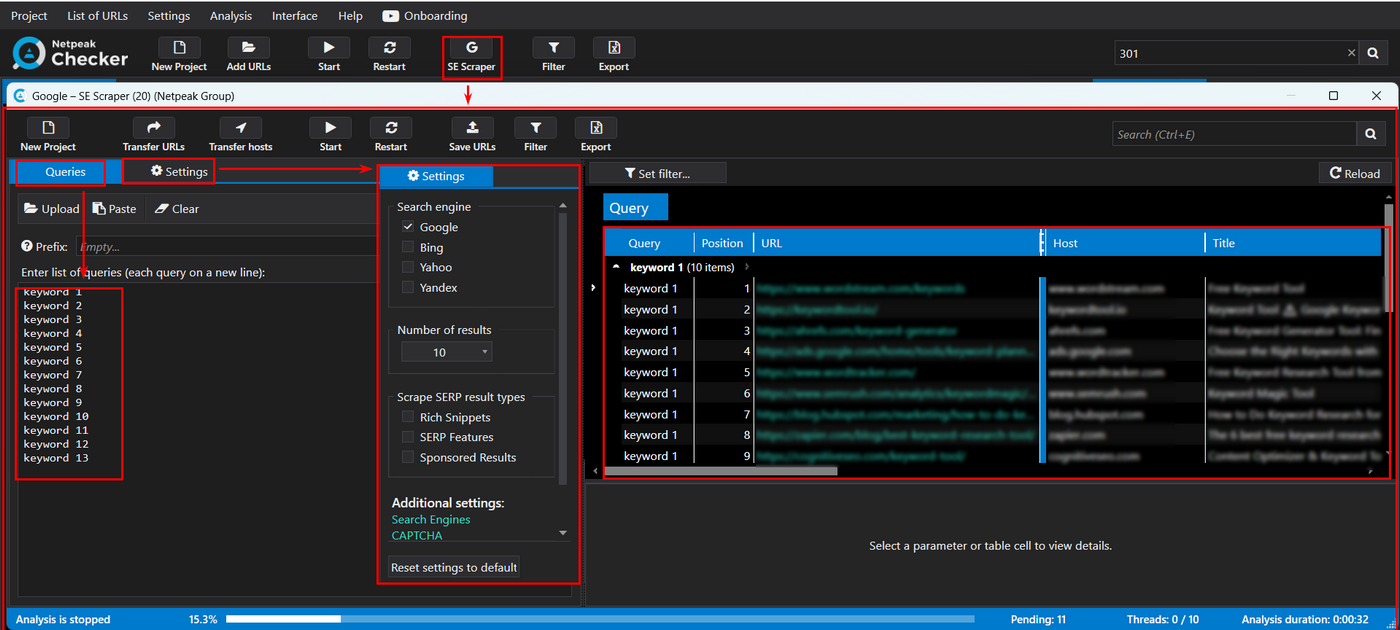Viewport: 1400px width, 630px height.
Task: Click Export in Netpeak Checker main toolbar
Action: (x=614, y=55)
